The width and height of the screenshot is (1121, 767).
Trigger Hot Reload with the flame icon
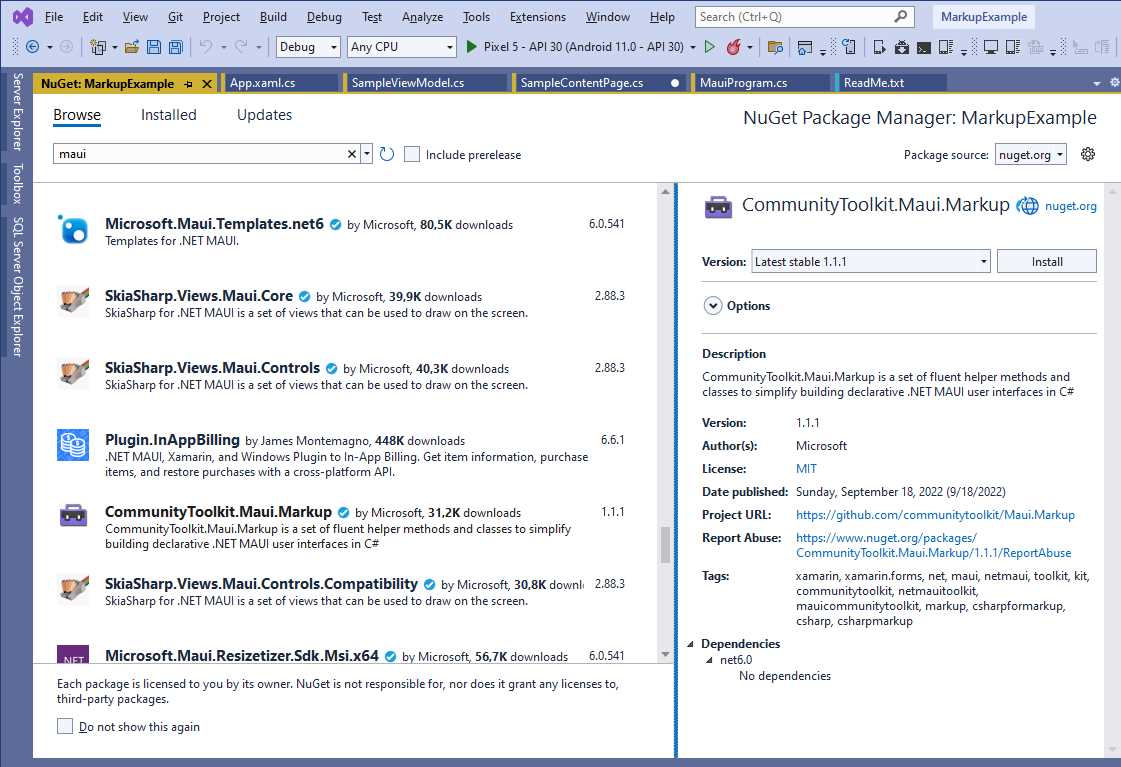(x=735, y=46)
